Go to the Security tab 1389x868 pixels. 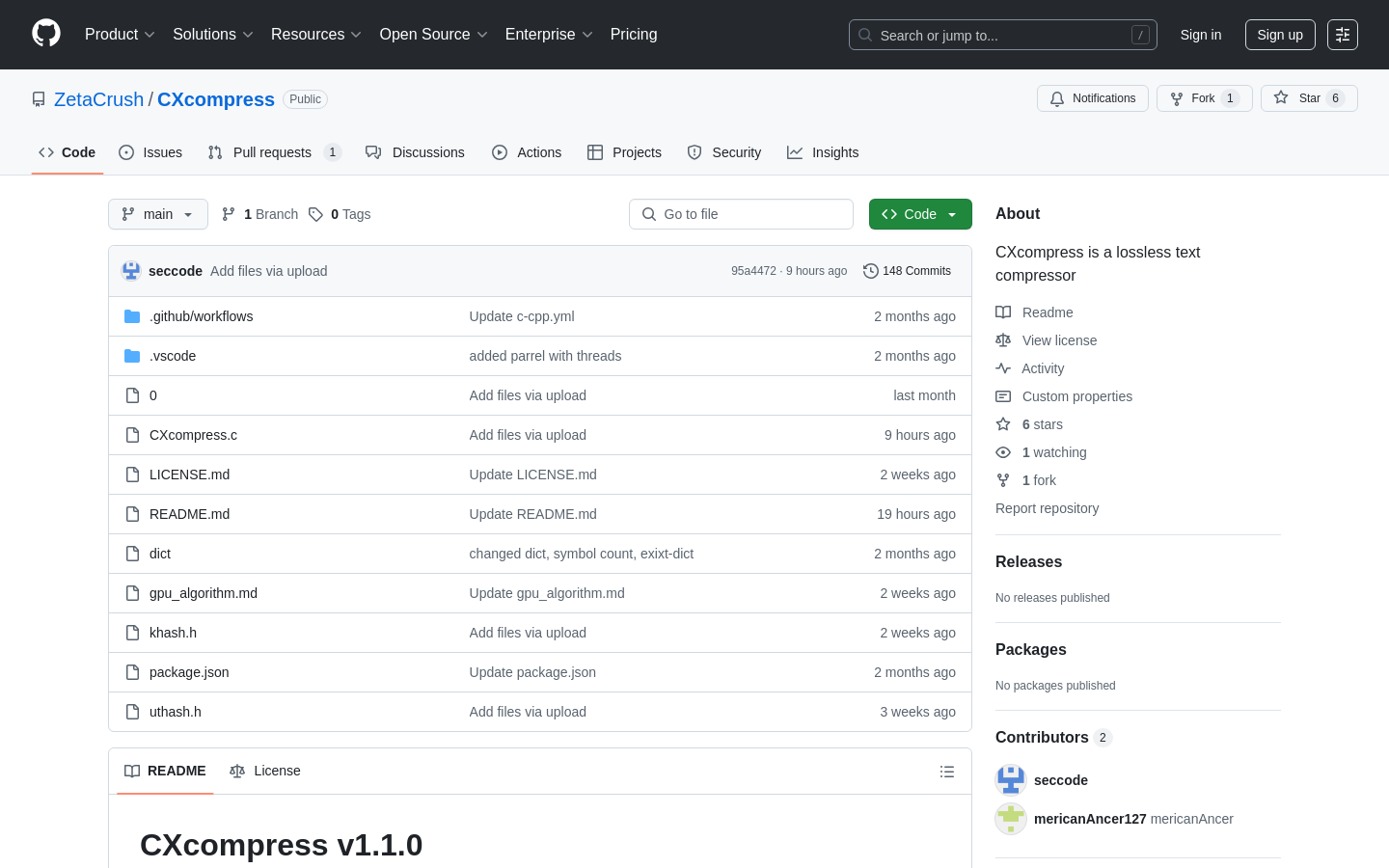coord(724,152)
